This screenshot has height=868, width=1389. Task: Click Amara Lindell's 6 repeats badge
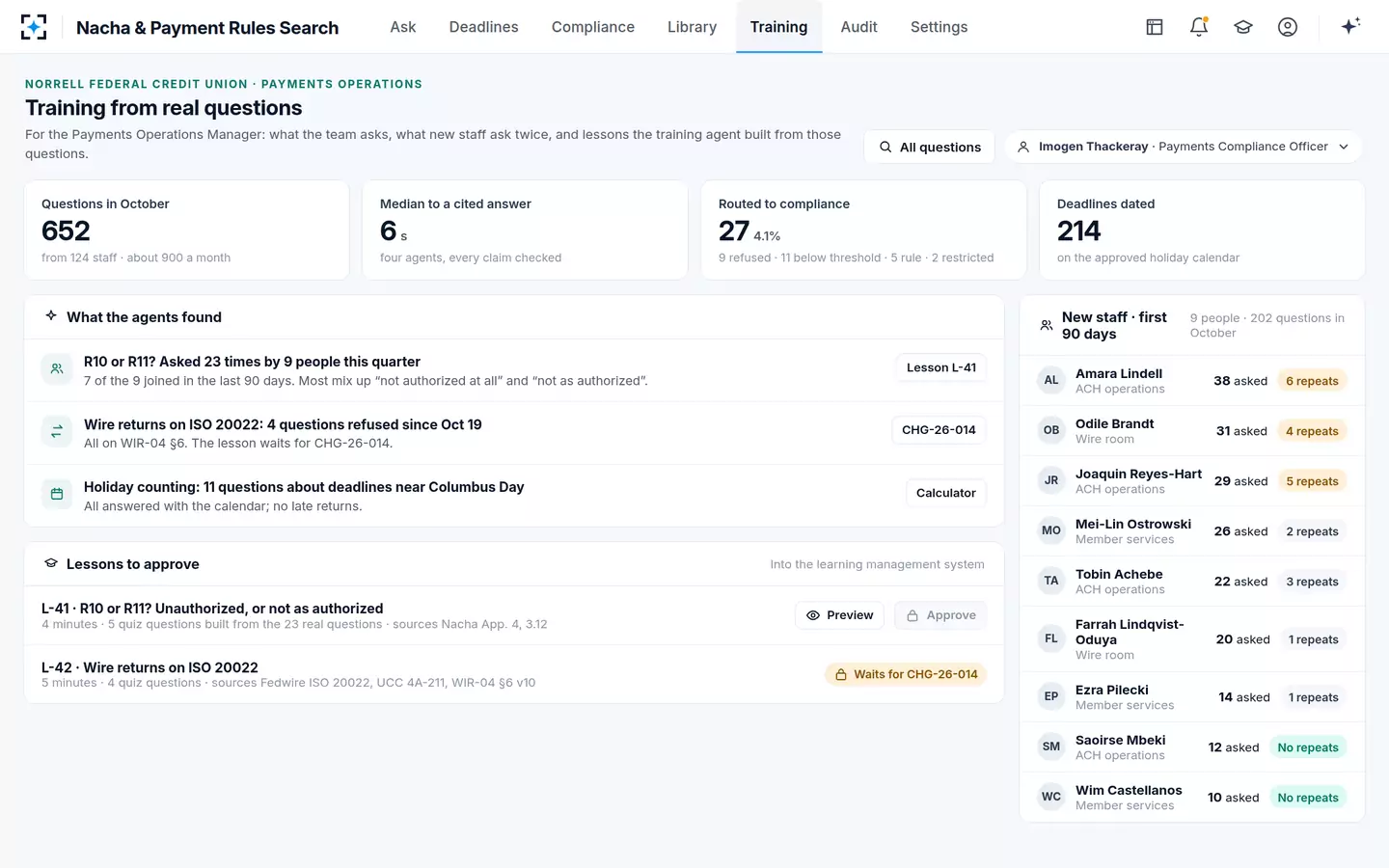click(x=1312, y=381)
